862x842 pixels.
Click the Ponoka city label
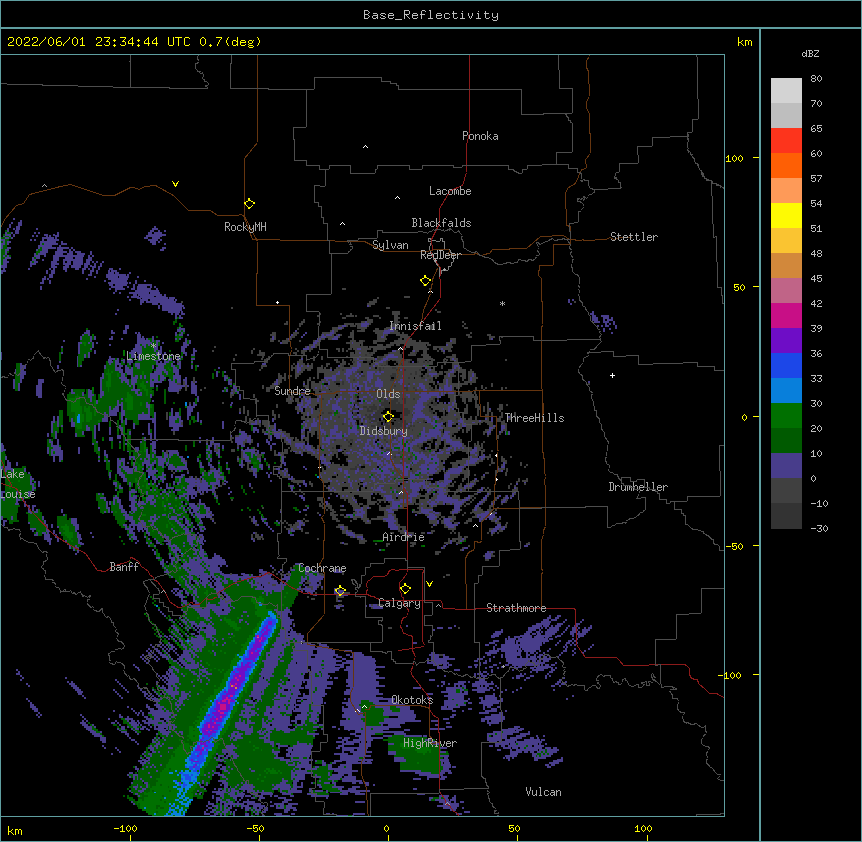click(480, 136)
